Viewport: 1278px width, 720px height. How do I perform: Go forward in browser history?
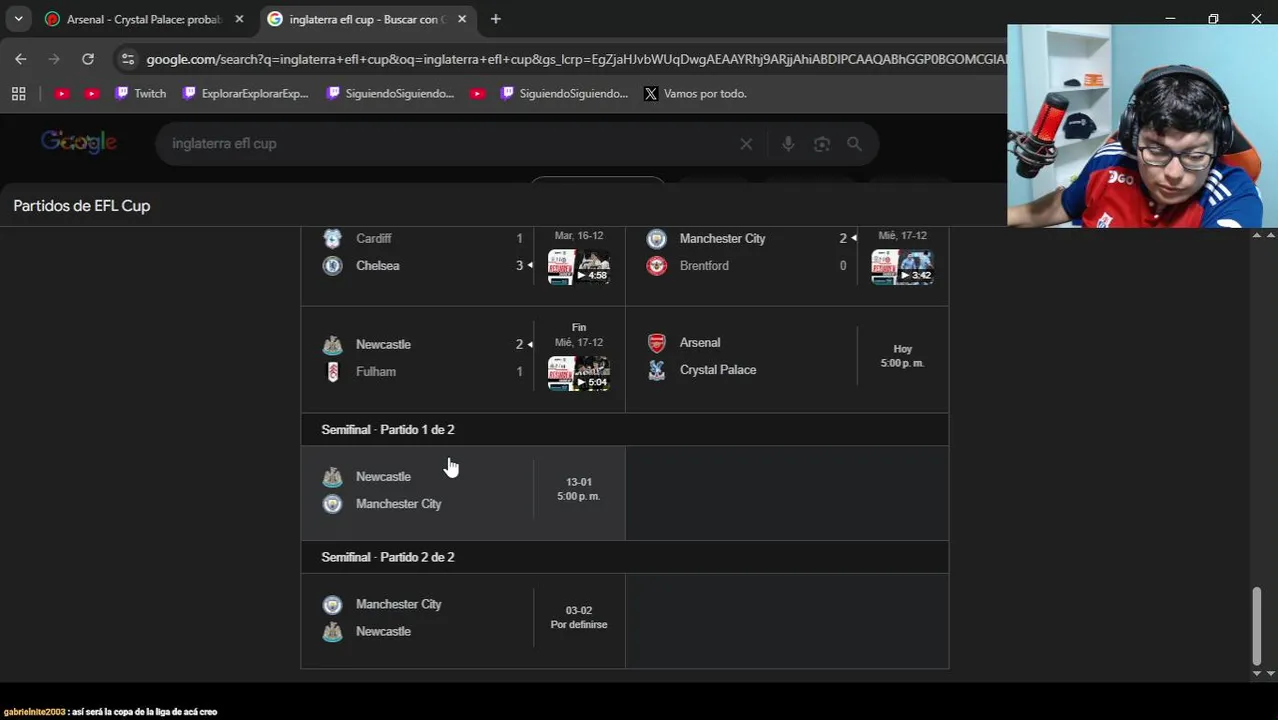[x=54, y=59]
